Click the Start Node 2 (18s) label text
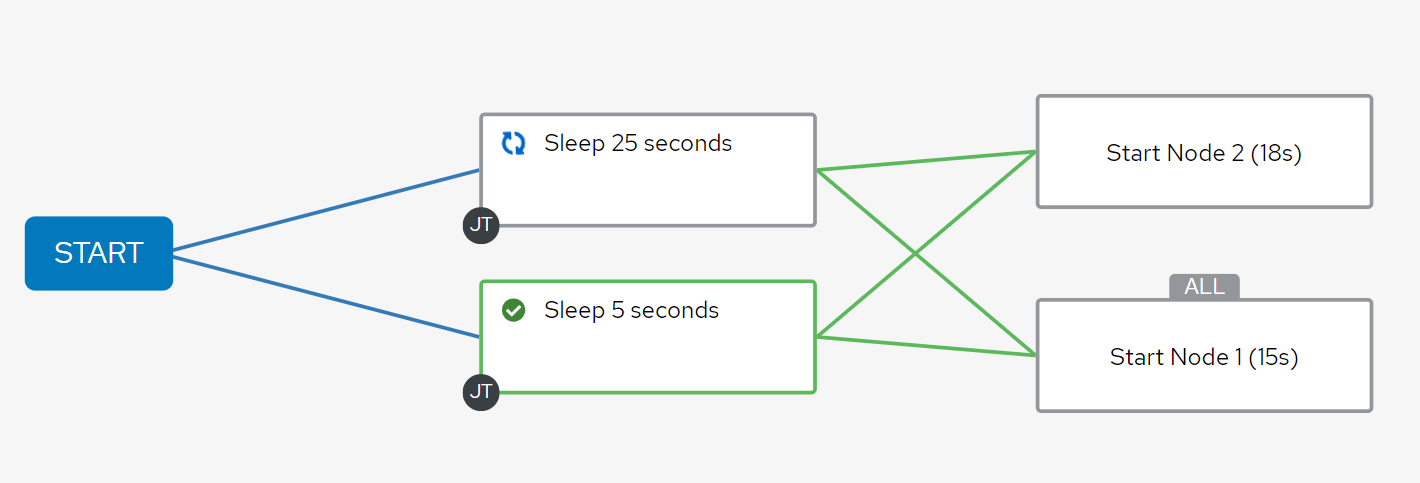1420x483 pixels. coord(1204,153)
